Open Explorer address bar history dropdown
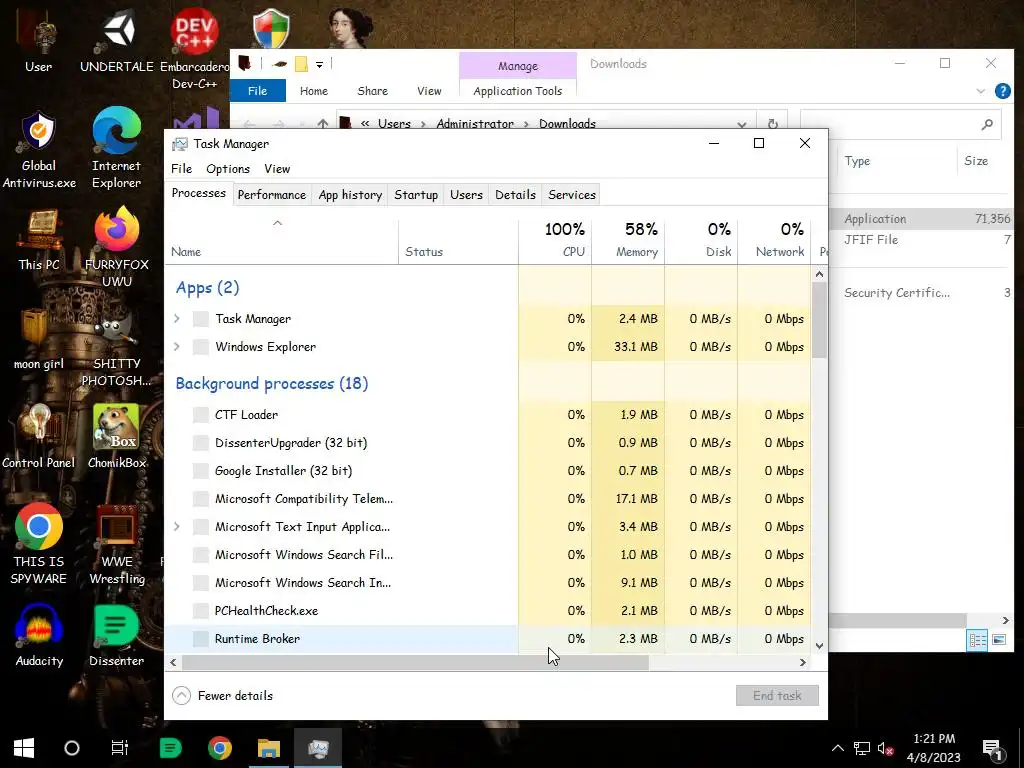Viewport: 1024px width, 768px height. tap(742, 123)
